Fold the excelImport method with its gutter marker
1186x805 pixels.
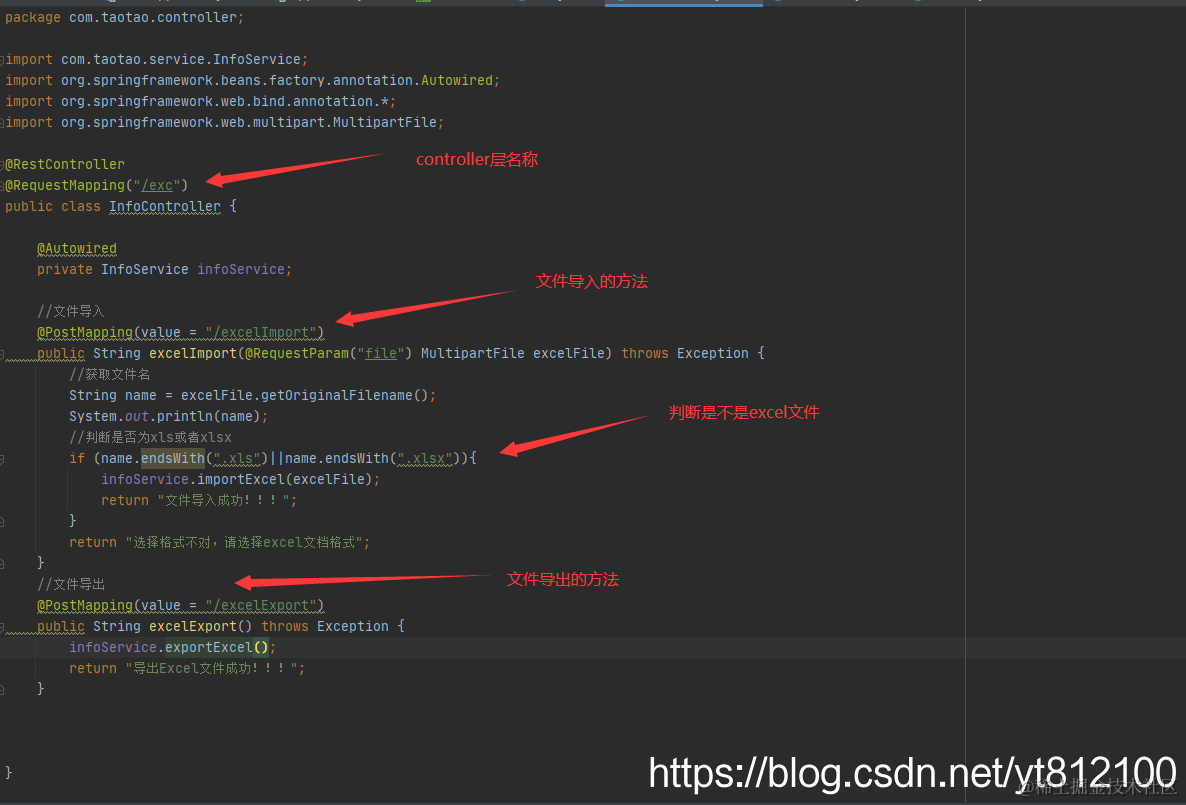click(x=2, y=353)
